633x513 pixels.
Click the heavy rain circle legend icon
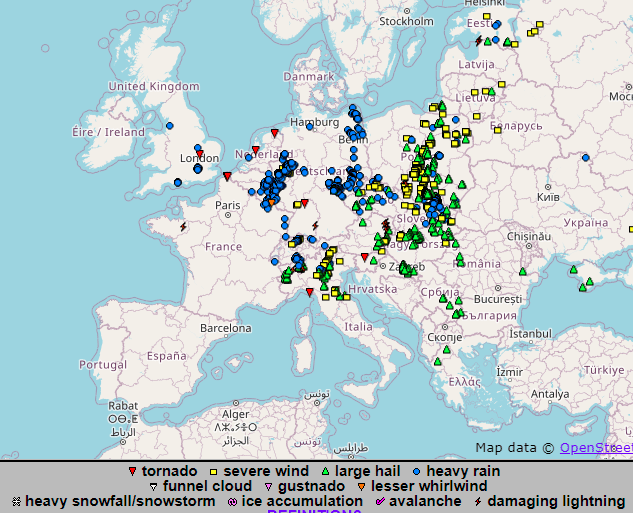pyautogui.click(x=417, y=471)
